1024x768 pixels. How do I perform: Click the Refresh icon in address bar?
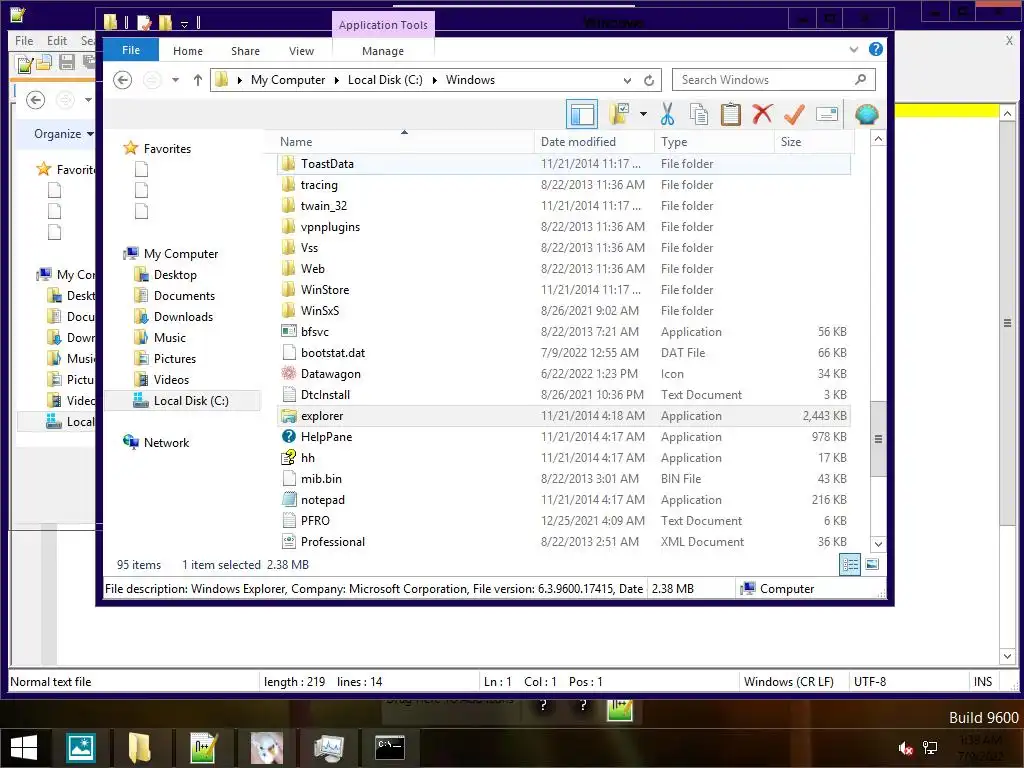point(649,80)
